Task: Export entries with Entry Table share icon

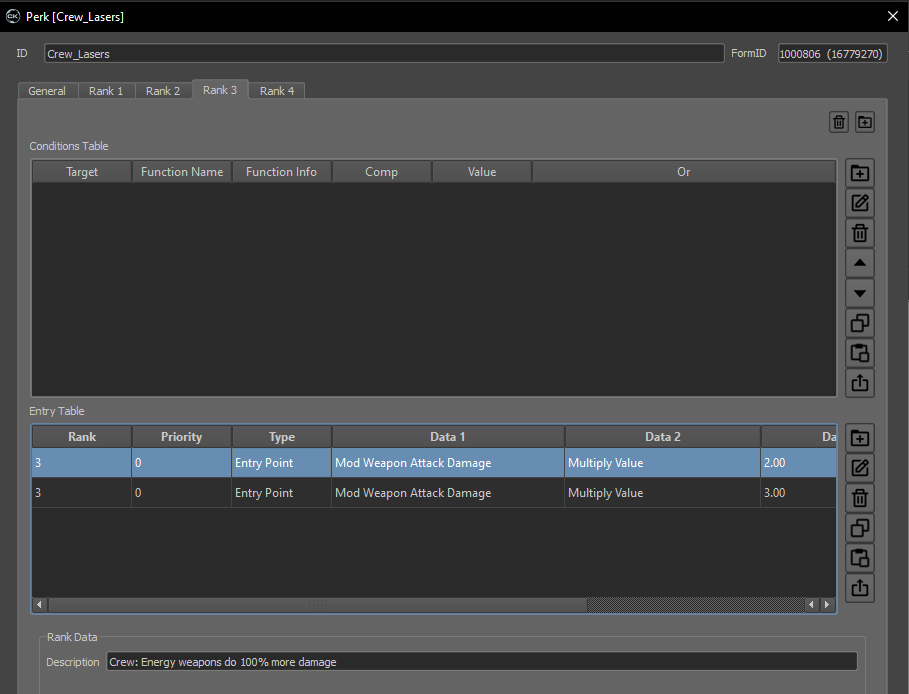Action: point(860,588)
